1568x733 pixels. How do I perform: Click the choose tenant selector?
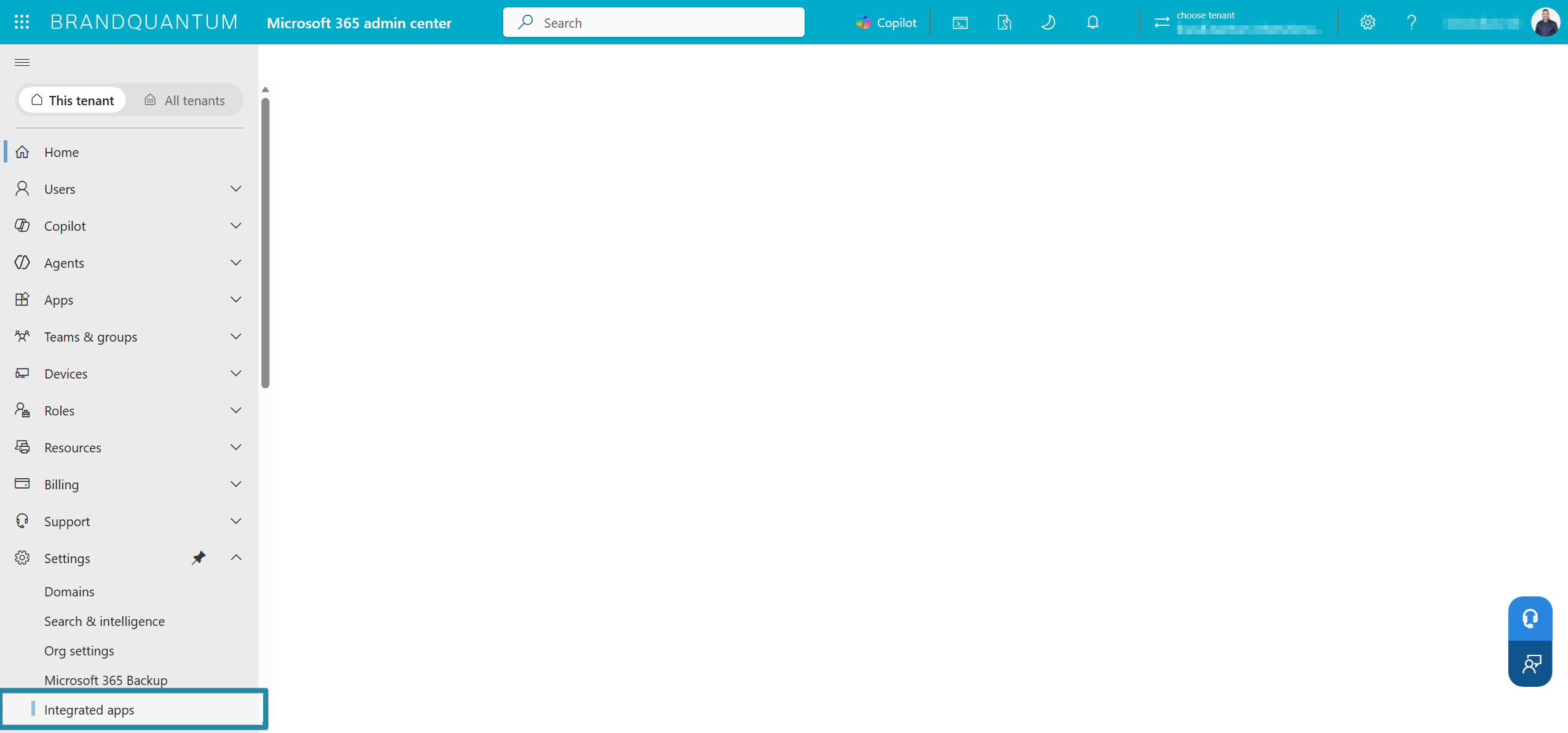[1238, 23]
